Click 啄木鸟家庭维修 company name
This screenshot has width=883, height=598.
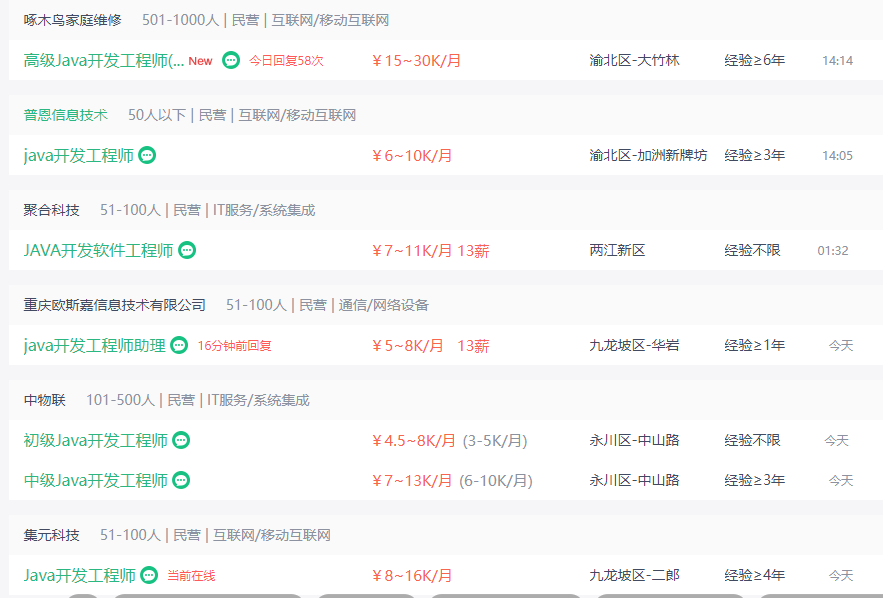pos(73,20)
